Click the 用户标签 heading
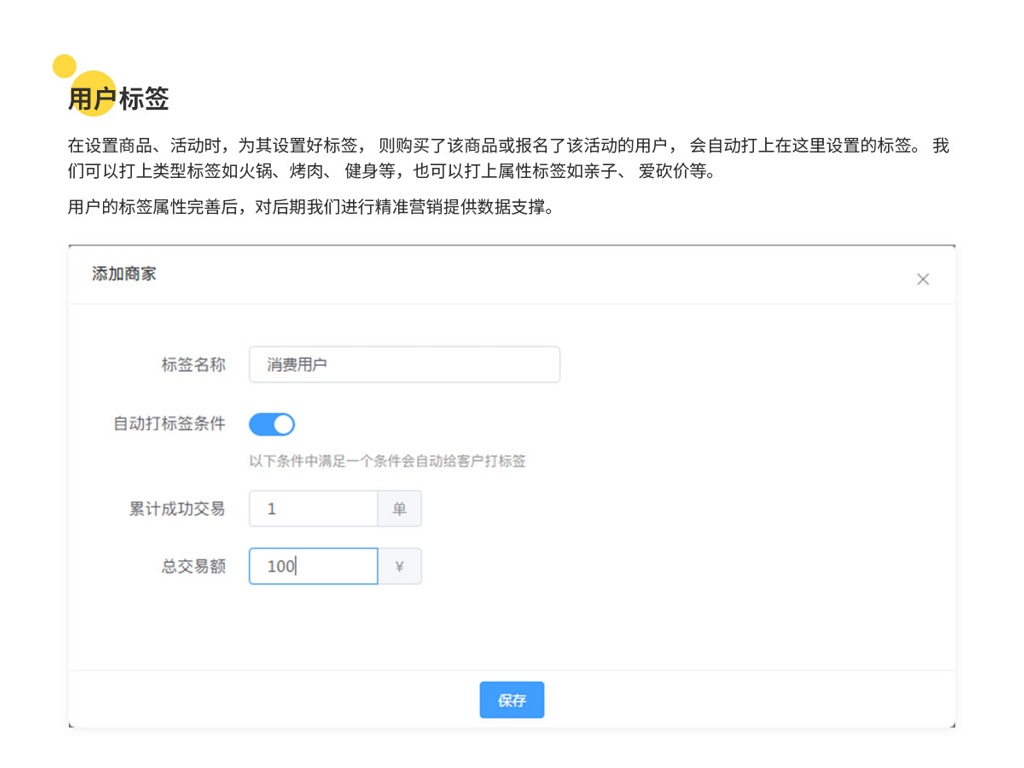This screenshot has height=768, width=1024. coord(118,99)
